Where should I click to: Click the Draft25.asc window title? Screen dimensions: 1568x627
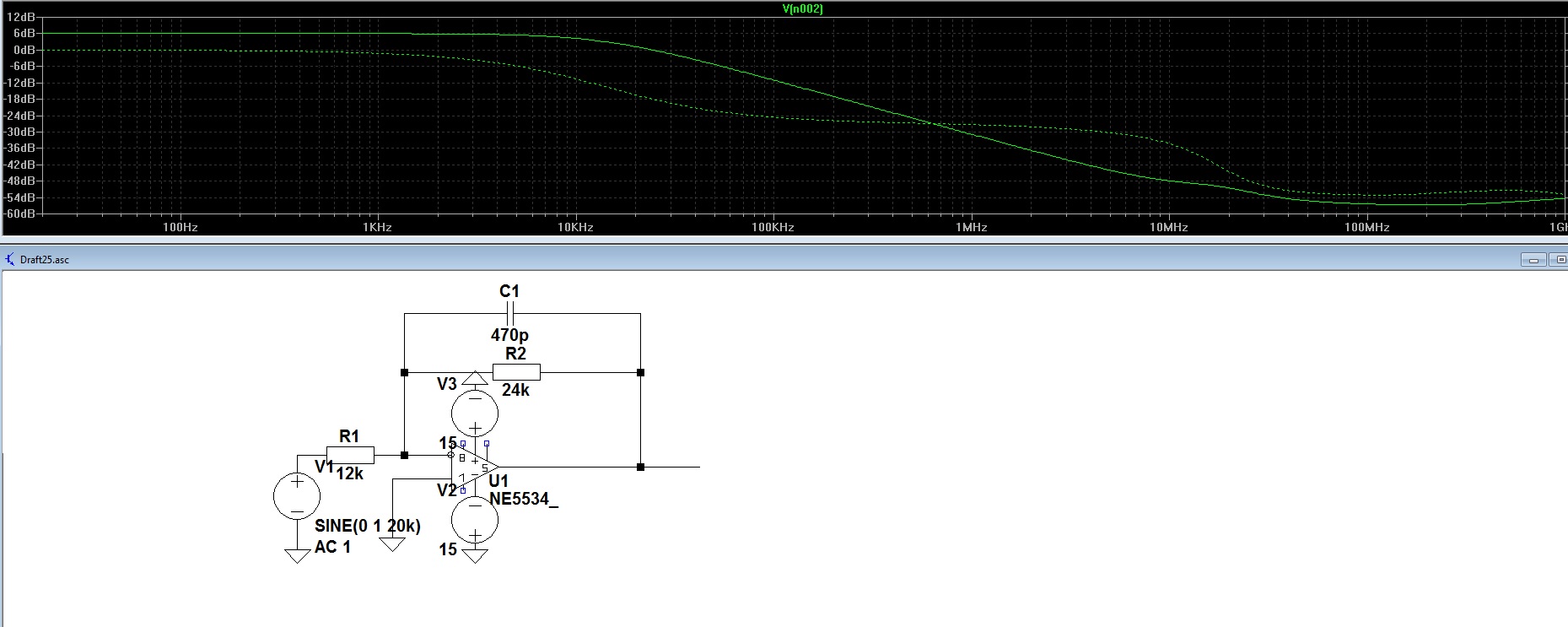45,260
